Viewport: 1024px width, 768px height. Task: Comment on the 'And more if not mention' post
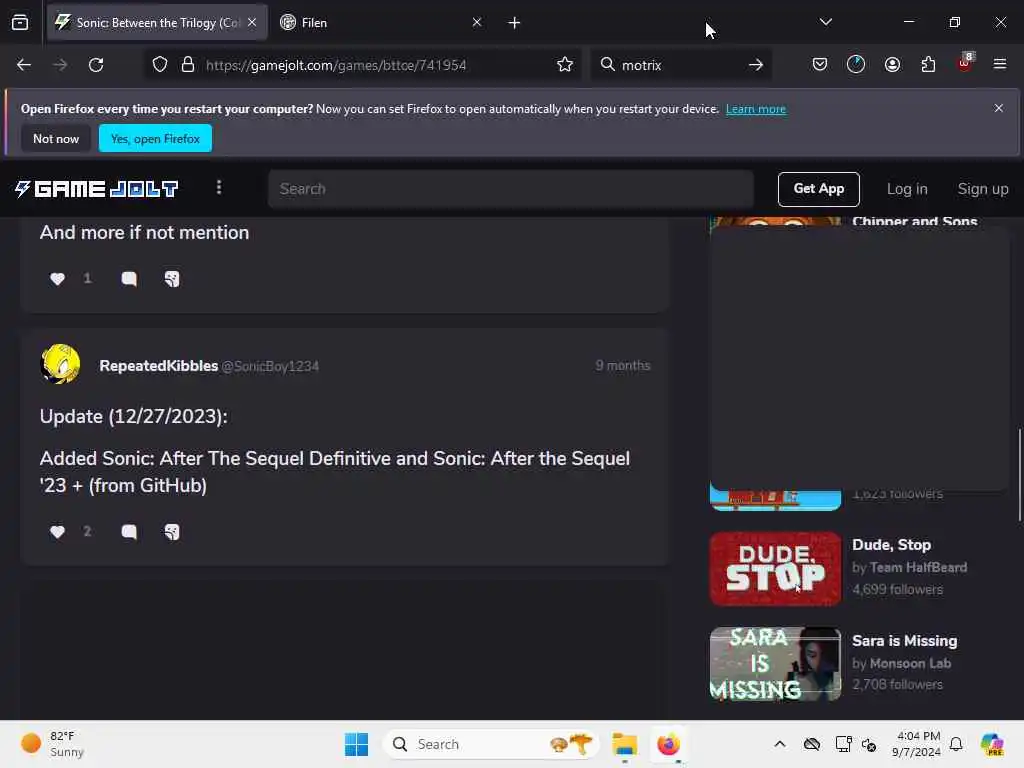click(x=129, y=279)
